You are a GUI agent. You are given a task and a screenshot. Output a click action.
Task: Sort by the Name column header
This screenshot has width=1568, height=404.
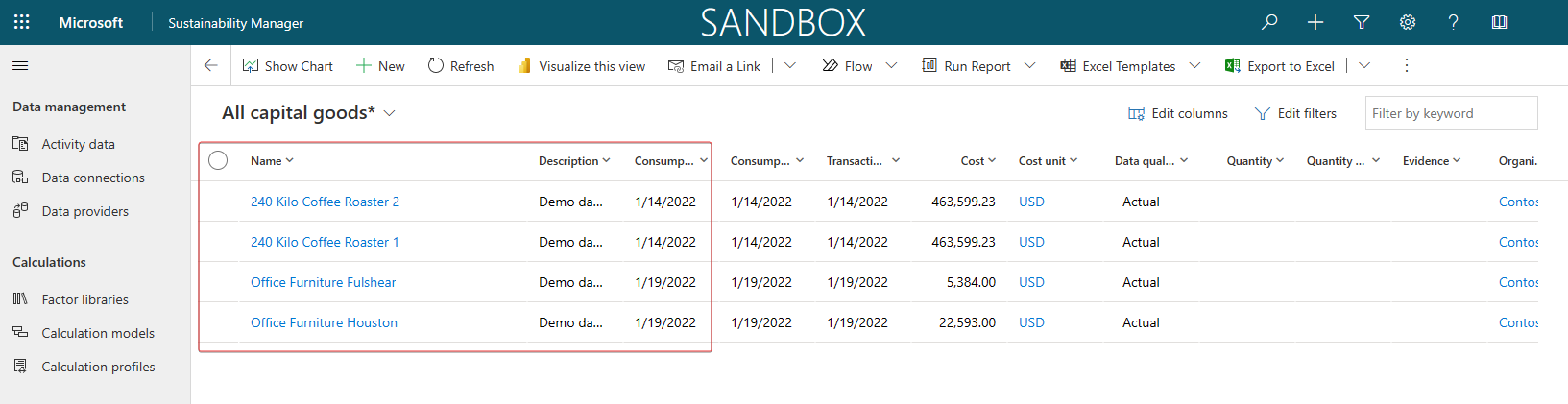coord(272,161)
